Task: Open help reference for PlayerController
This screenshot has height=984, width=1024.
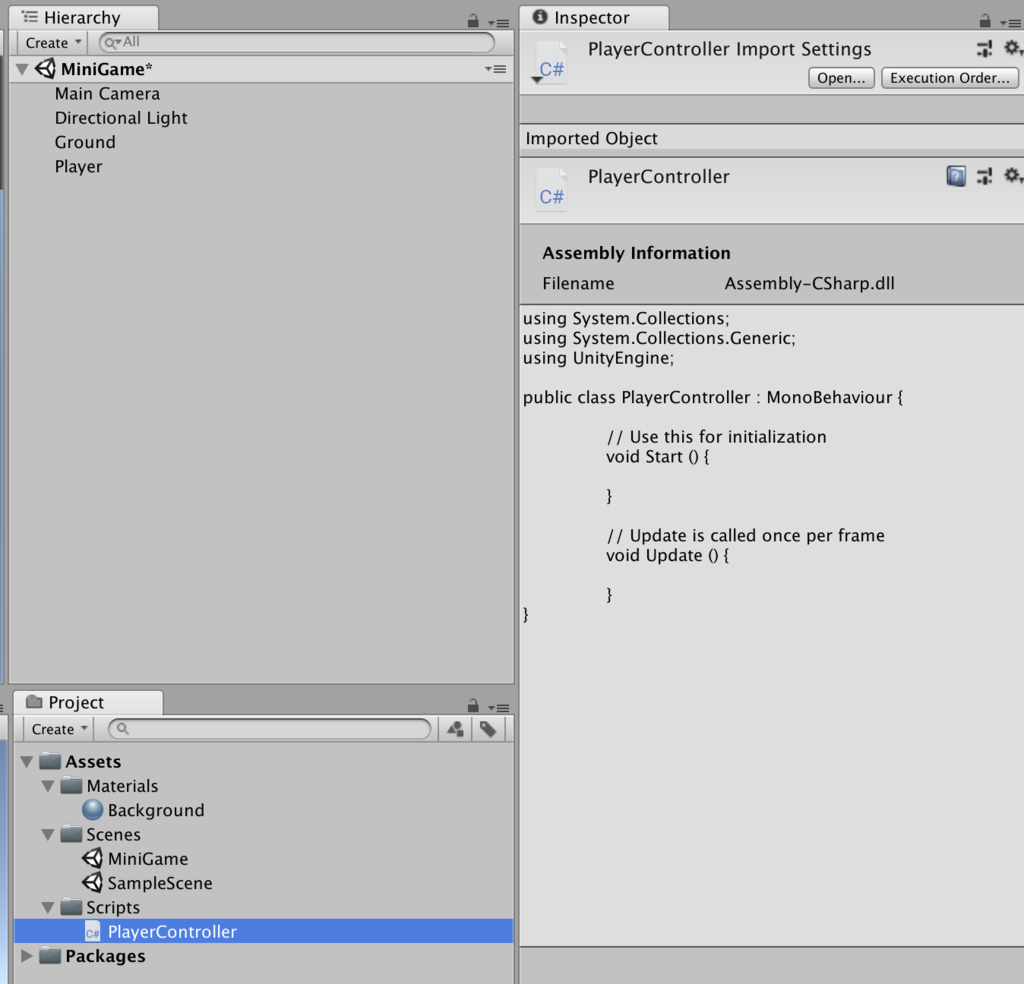Action: pyautogui.click(x=956, y=176)
